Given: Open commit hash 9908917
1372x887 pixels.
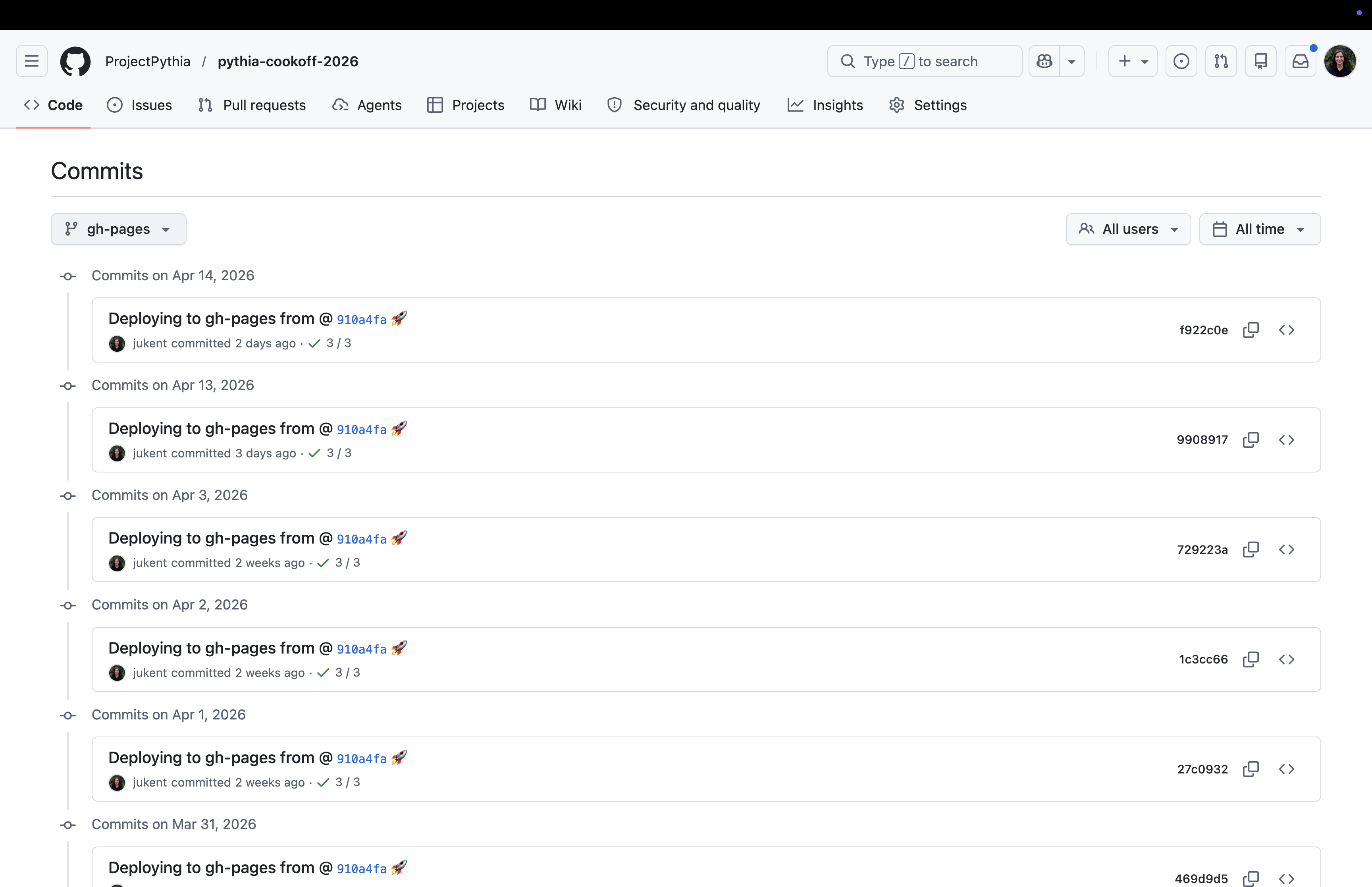Looking at the screenshot, I should [x=1202, y=440].
